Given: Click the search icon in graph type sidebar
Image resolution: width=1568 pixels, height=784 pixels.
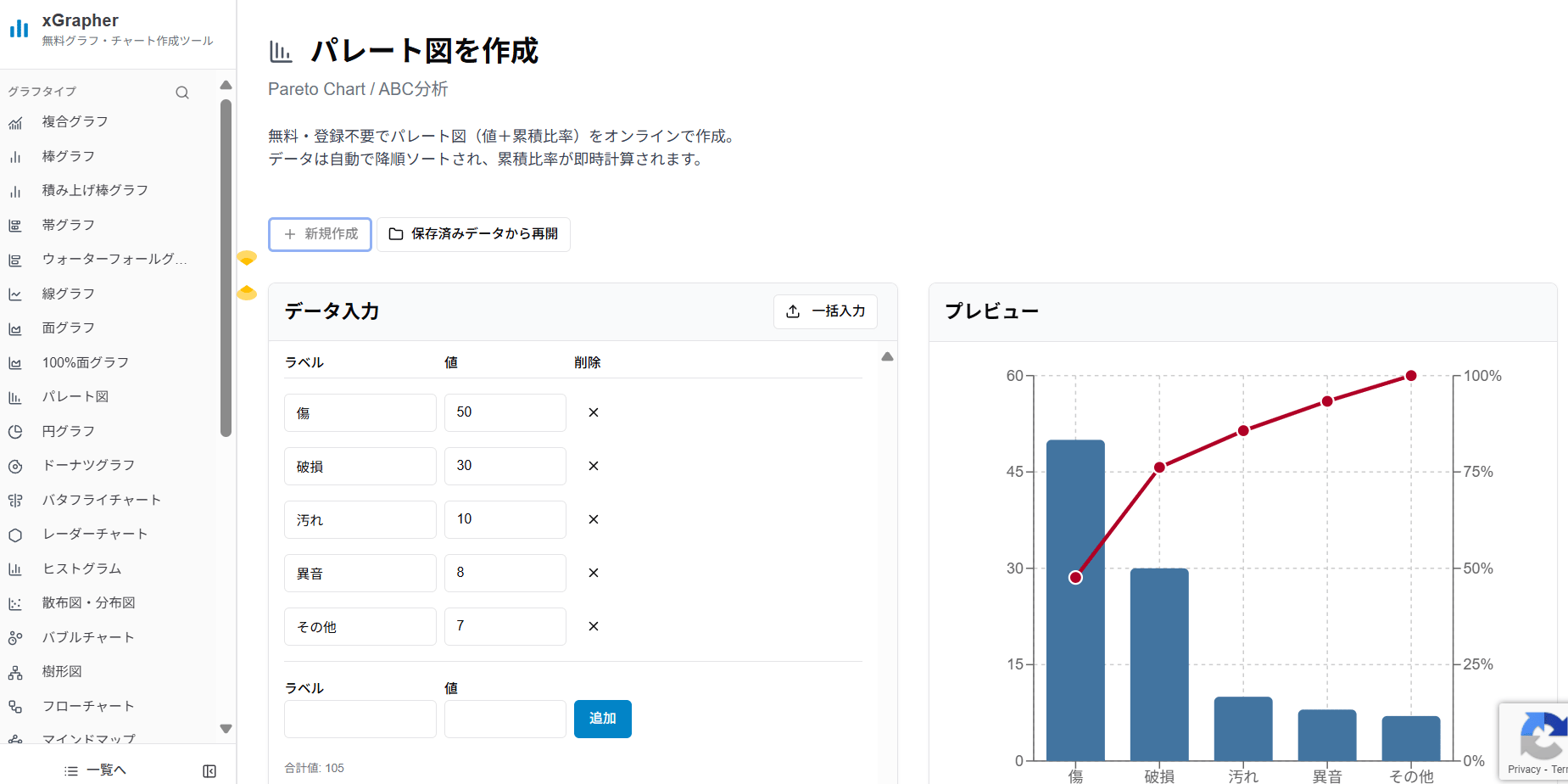Looking at the screenshot, I should pyautogui.click(x=182, y=92).
